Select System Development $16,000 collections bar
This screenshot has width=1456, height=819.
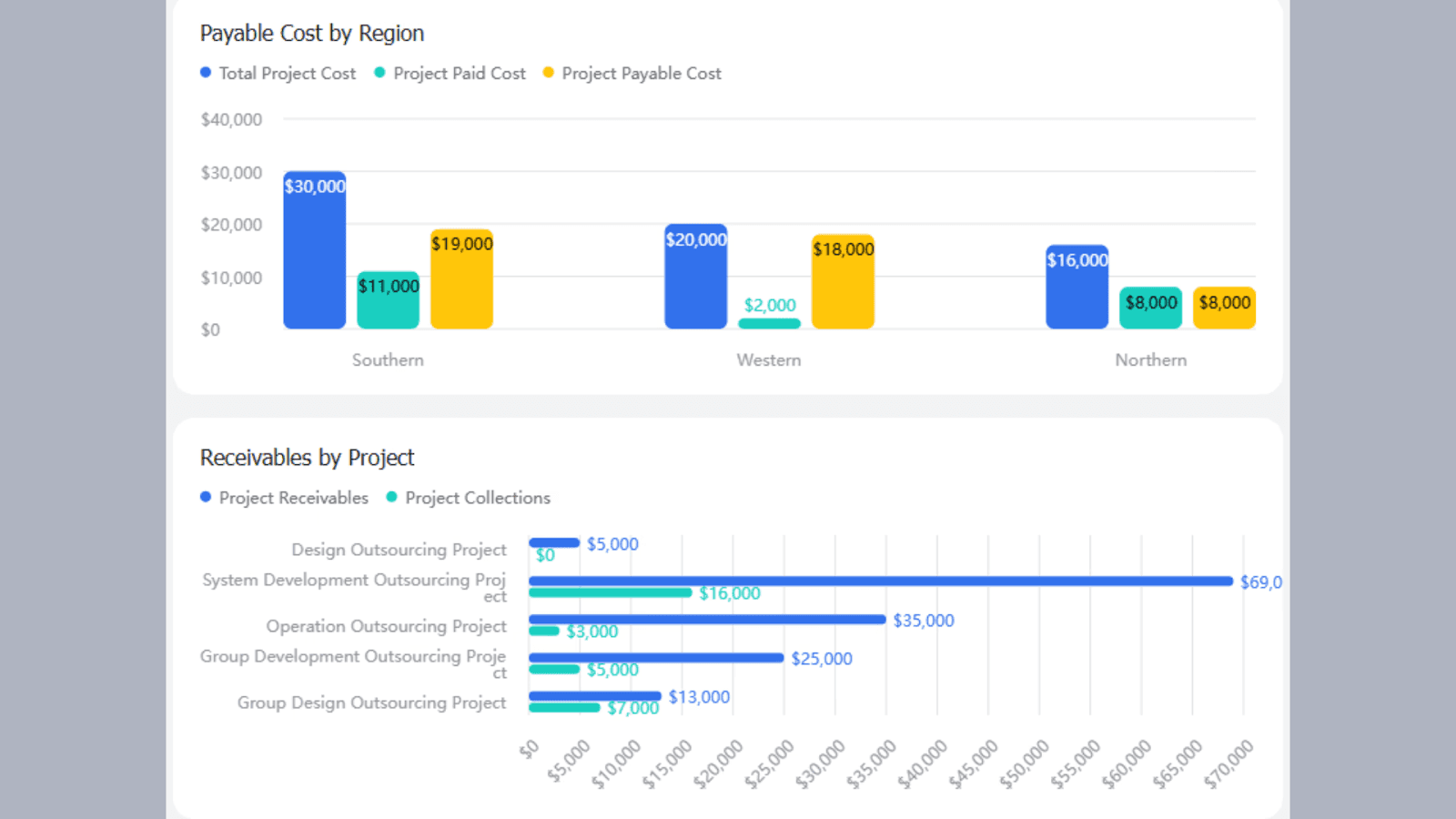tap(611, 592)
